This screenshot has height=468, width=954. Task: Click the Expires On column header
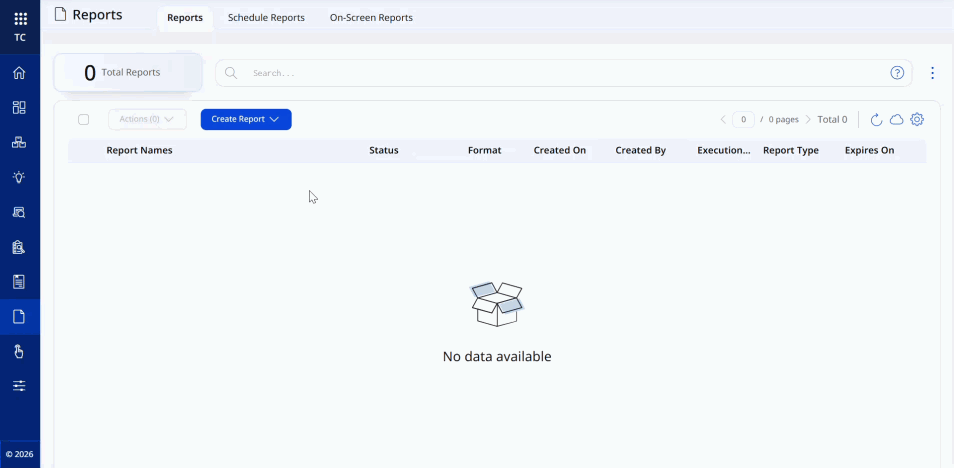click(869, 150)
